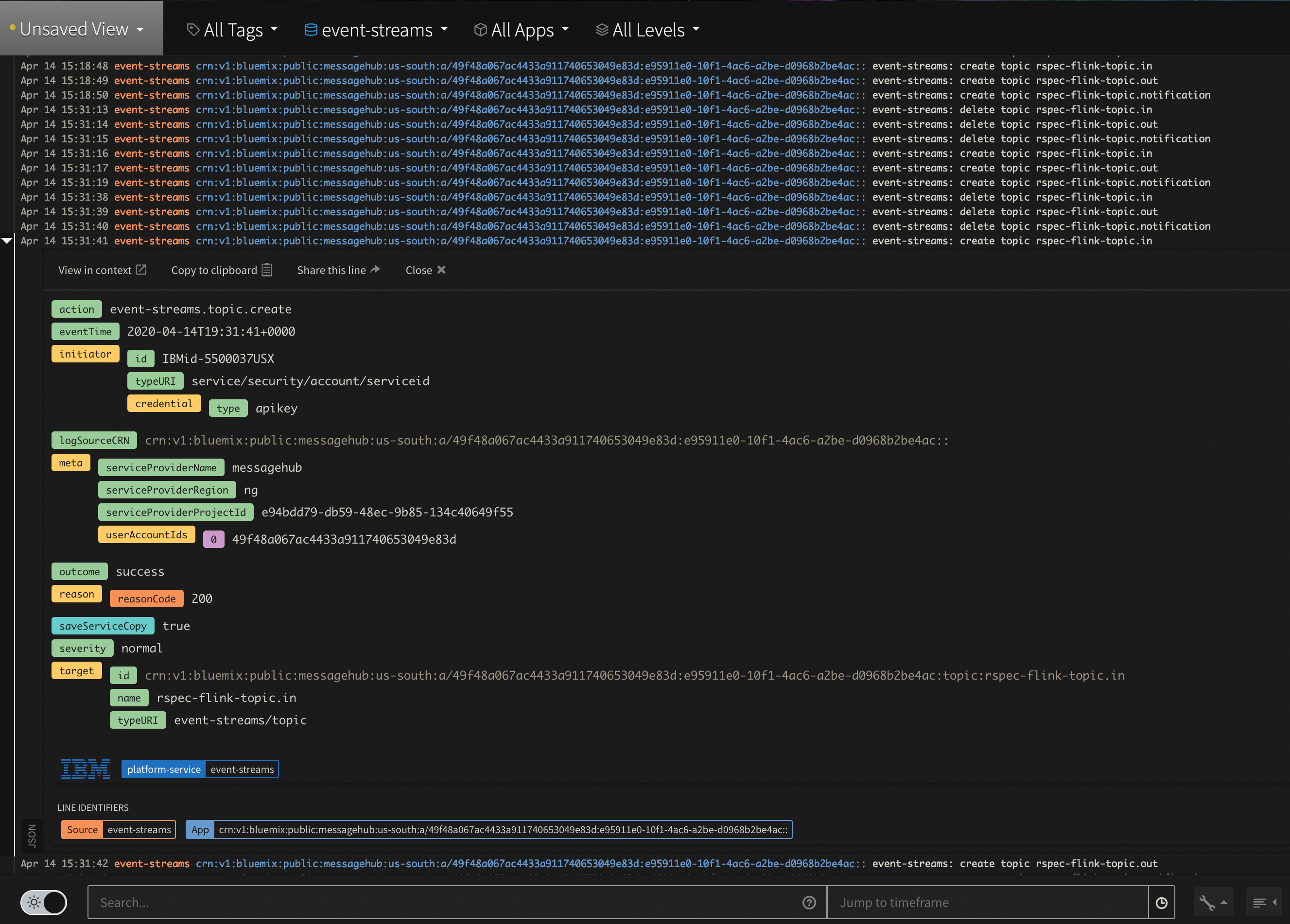Click the success outcome value
This screenshot has width=1290, height=924.
140,571
